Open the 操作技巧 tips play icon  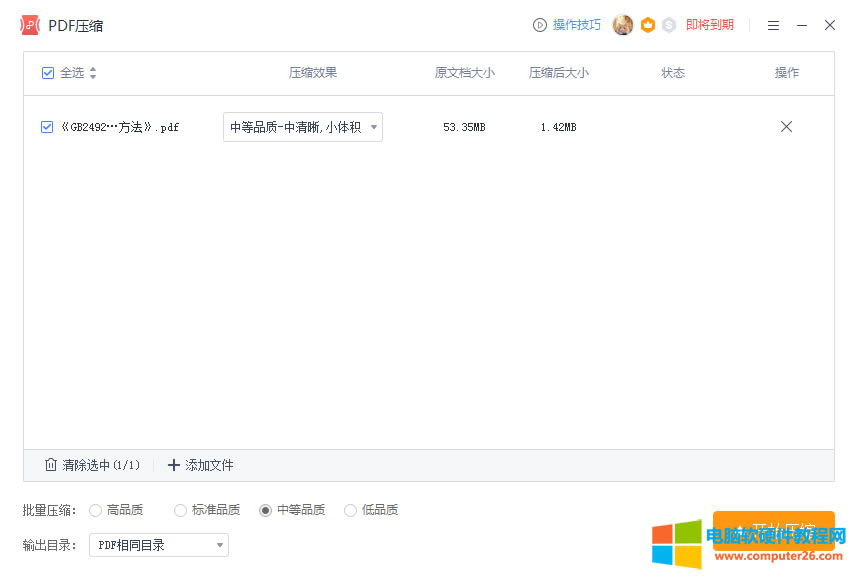point(540,25)
